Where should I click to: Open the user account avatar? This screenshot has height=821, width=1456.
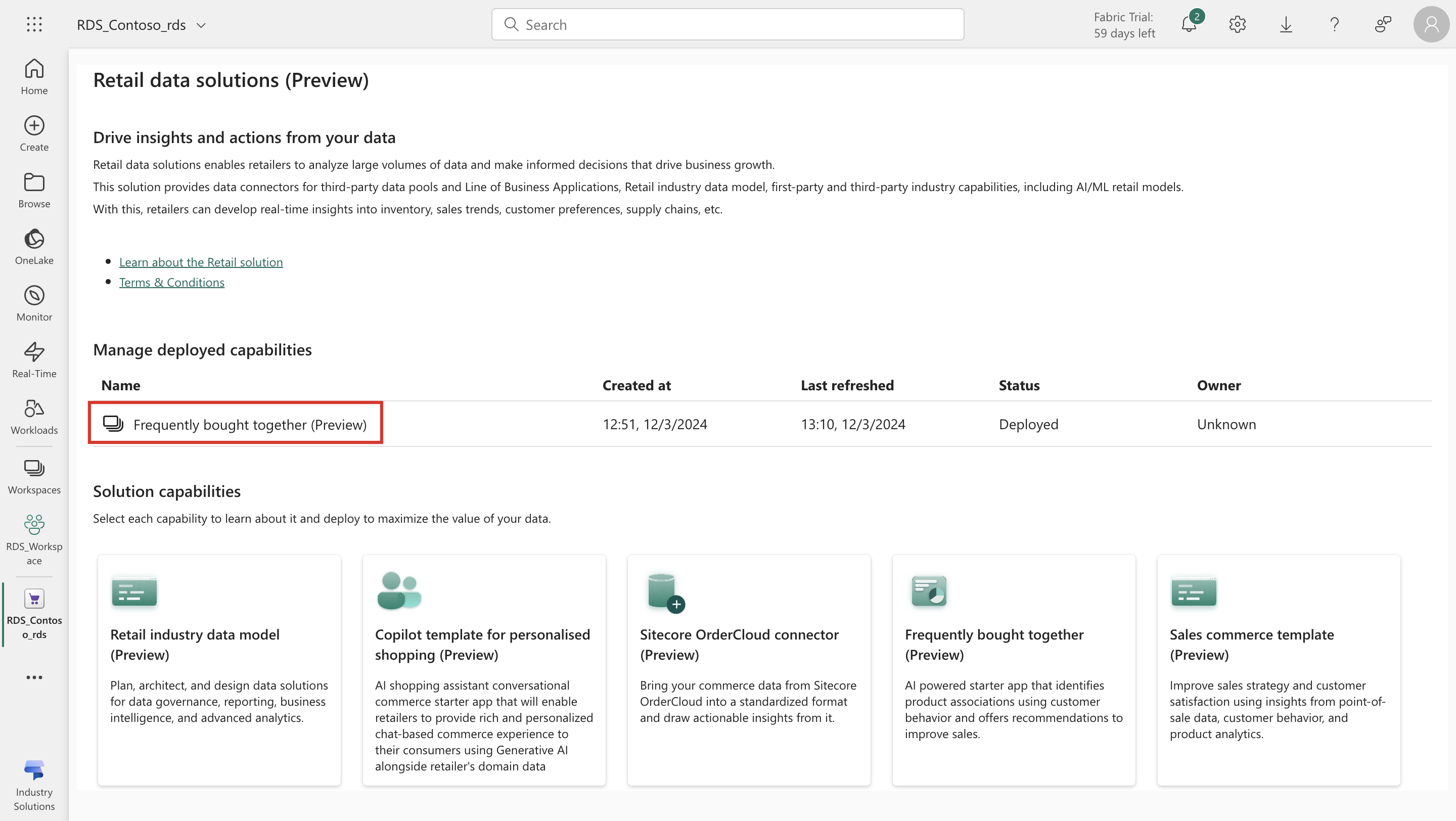click(x=1431, y=24)
